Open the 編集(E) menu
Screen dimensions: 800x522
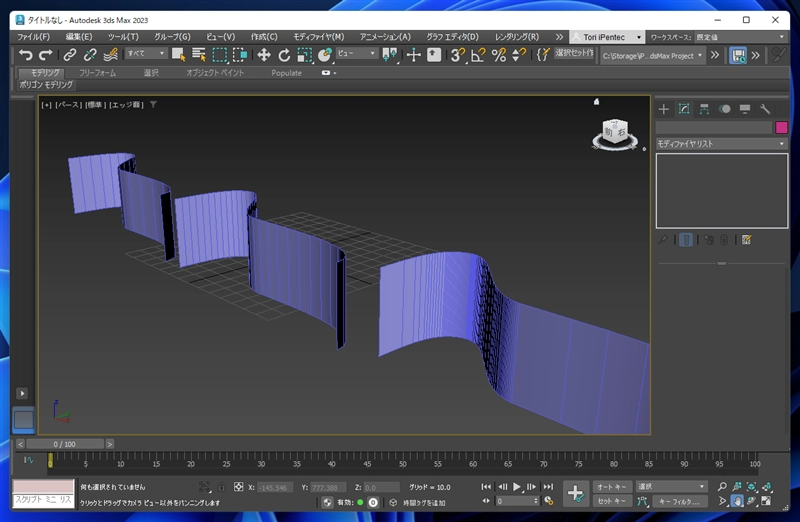(x=79, y=37)
